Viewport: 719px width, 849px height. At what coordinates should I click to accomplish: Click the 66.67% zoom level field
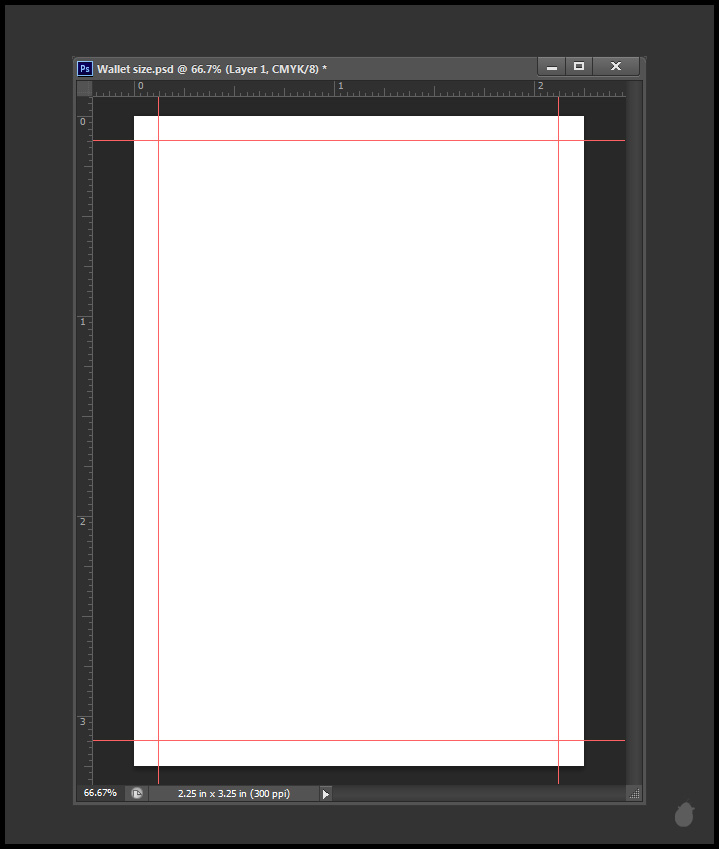coord(100,793)
